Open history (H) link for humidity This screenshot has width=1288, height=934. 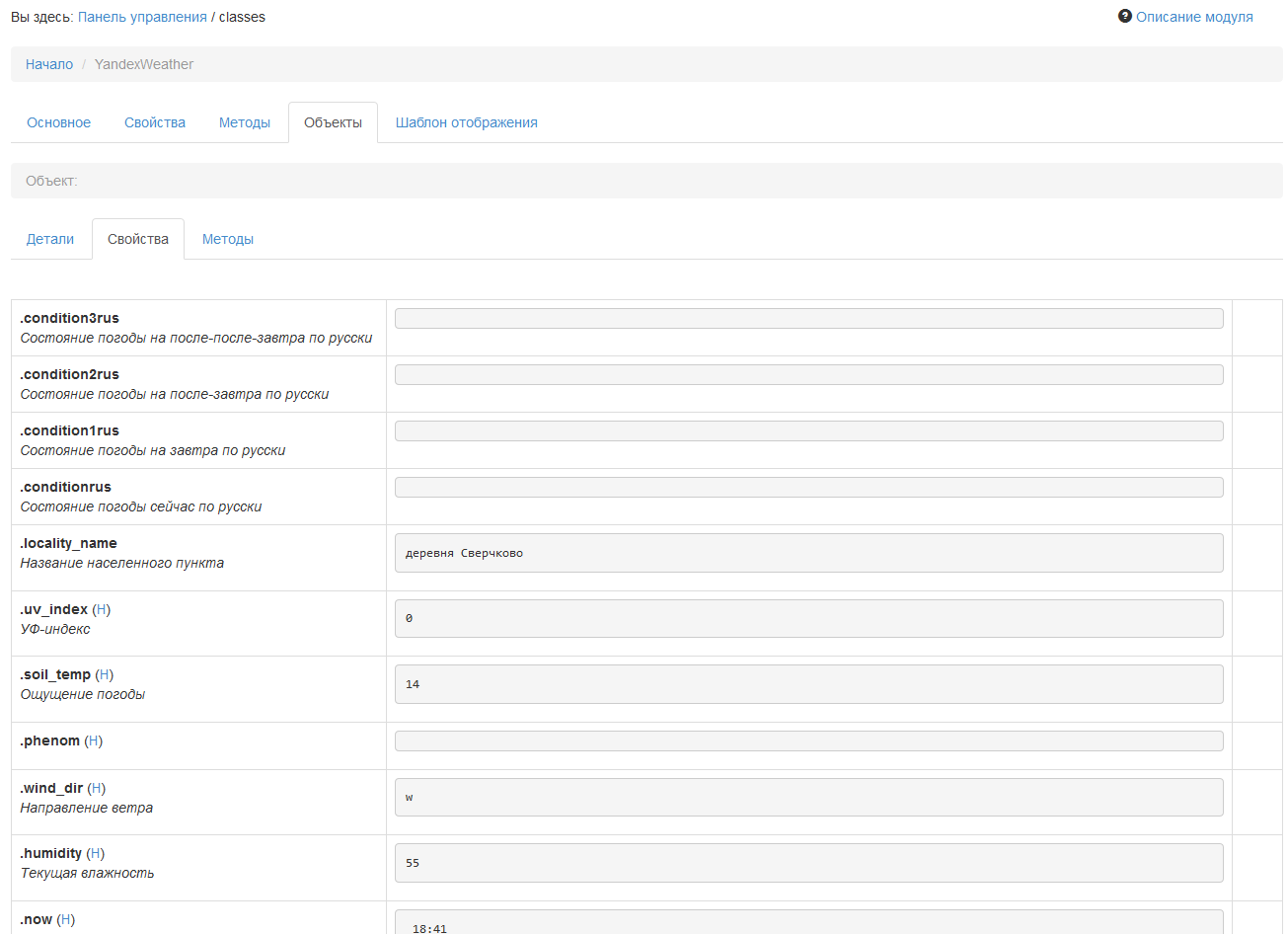96,853
